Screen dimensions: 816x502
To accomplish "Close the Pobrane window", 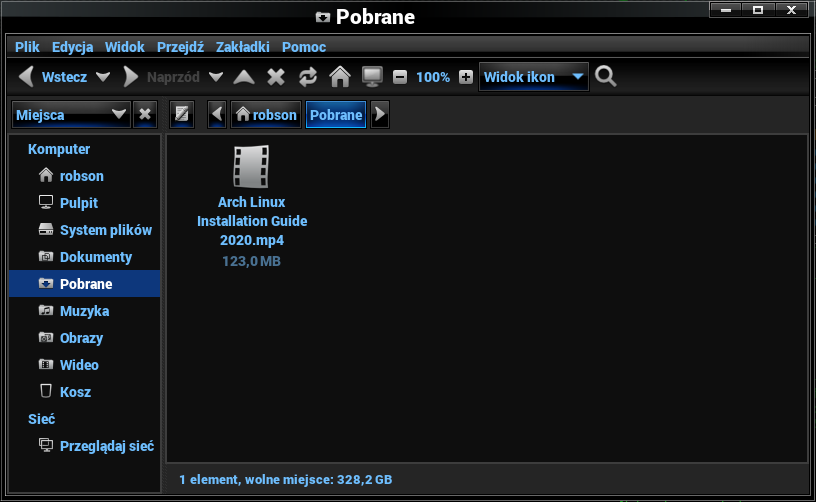I will [792, 10].
